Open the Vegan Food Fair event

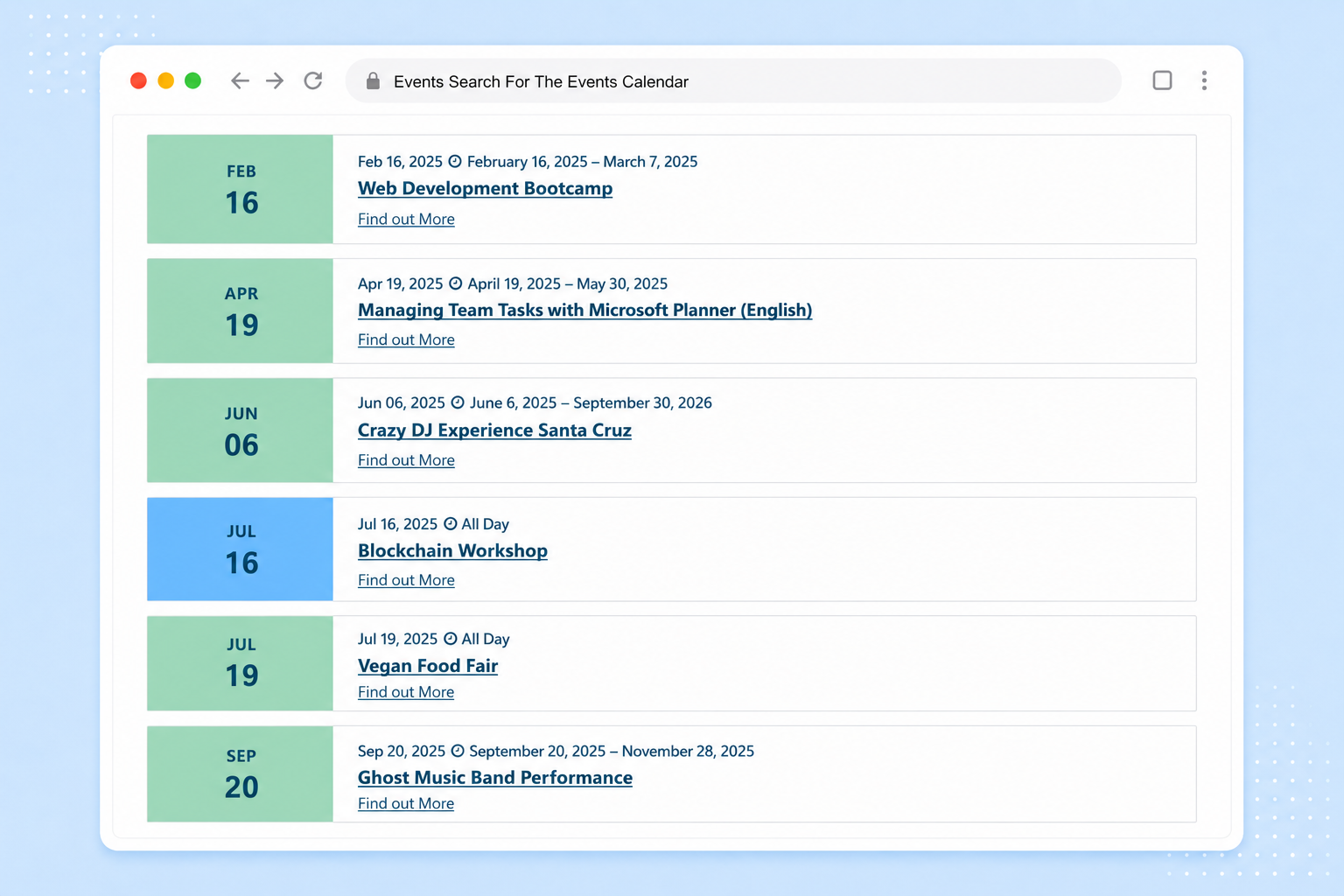click(x=428, y=666)
